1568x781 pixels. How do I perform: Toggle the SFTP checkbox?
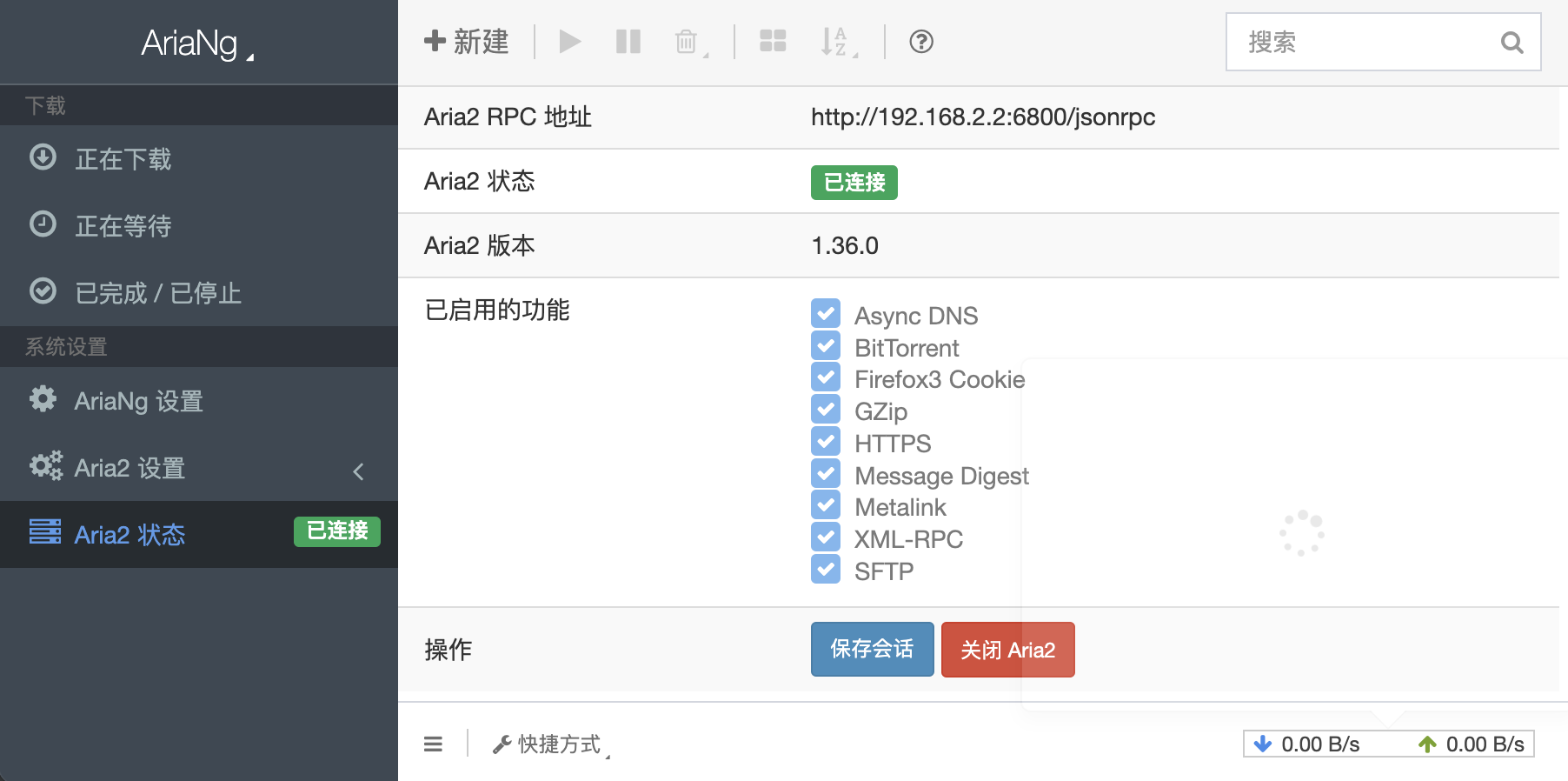coord(826,570)
